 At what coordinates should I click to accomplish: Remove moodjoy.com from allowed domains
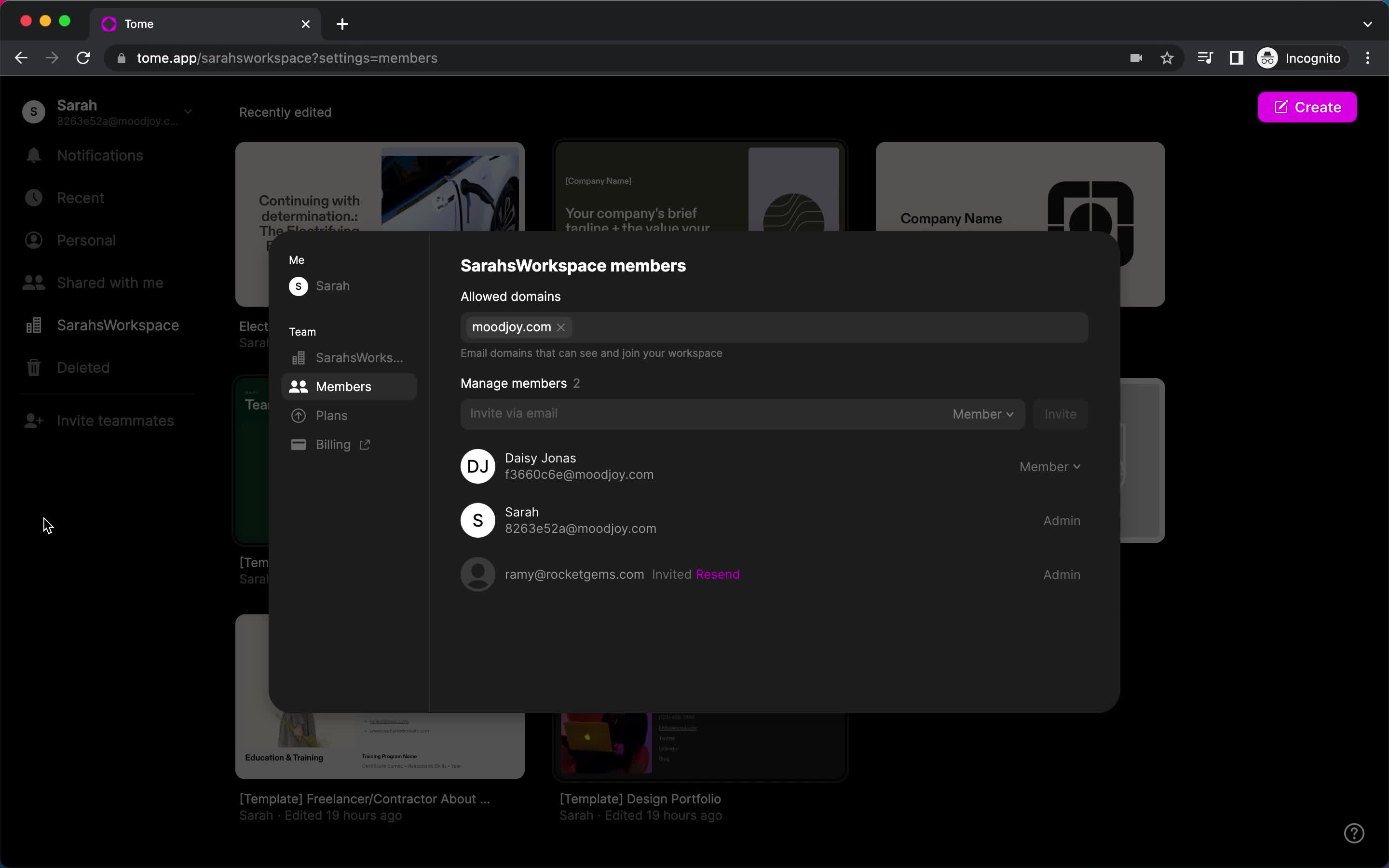(x=562, y=327)
